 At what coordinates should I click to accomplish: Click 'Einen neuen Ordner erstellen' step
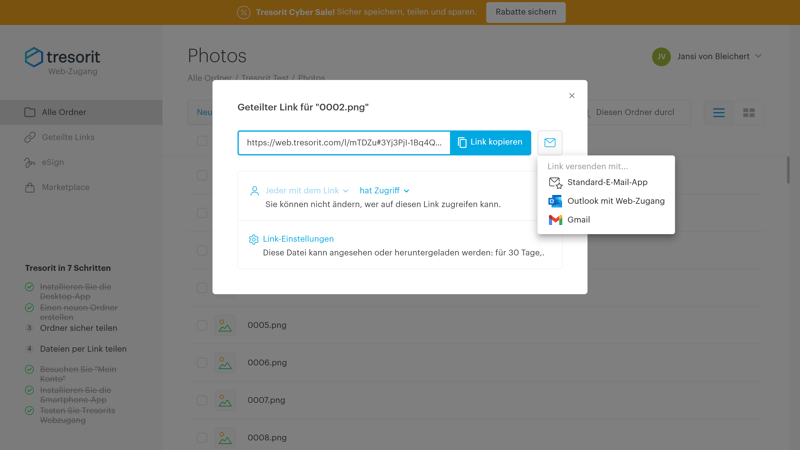(x=79, y=312)
